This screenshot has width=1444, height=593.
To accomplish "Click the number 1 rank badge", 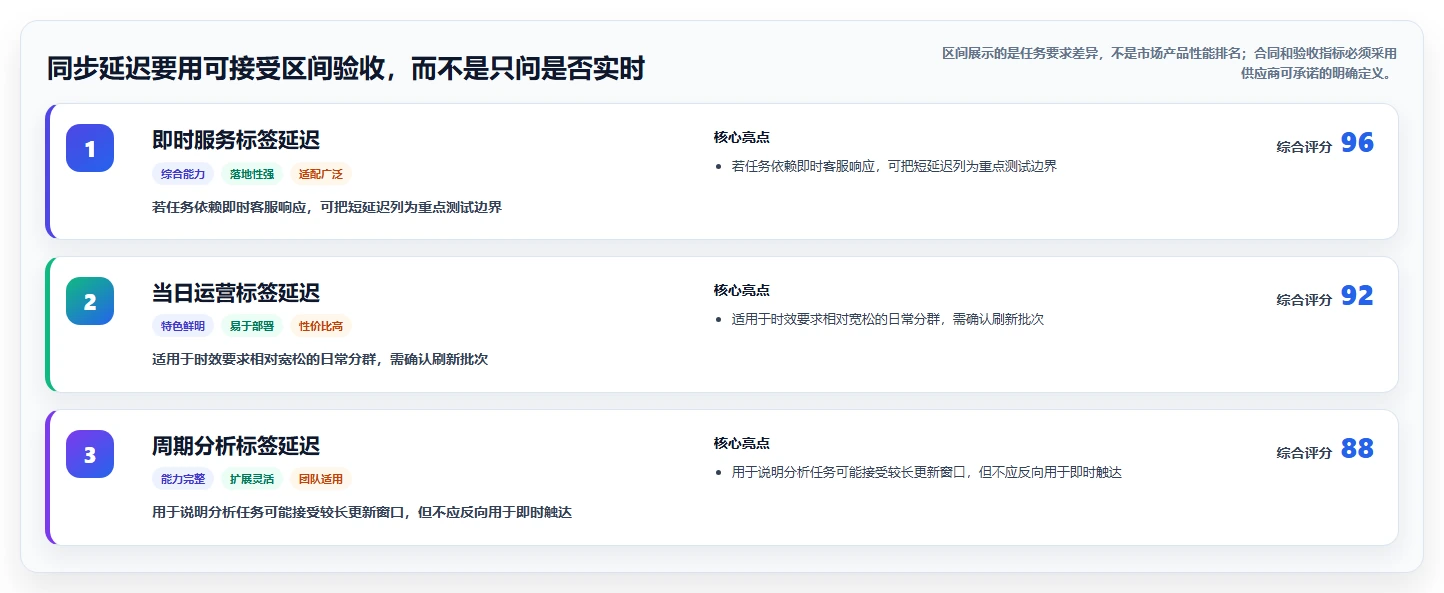I will click(90, 148).
